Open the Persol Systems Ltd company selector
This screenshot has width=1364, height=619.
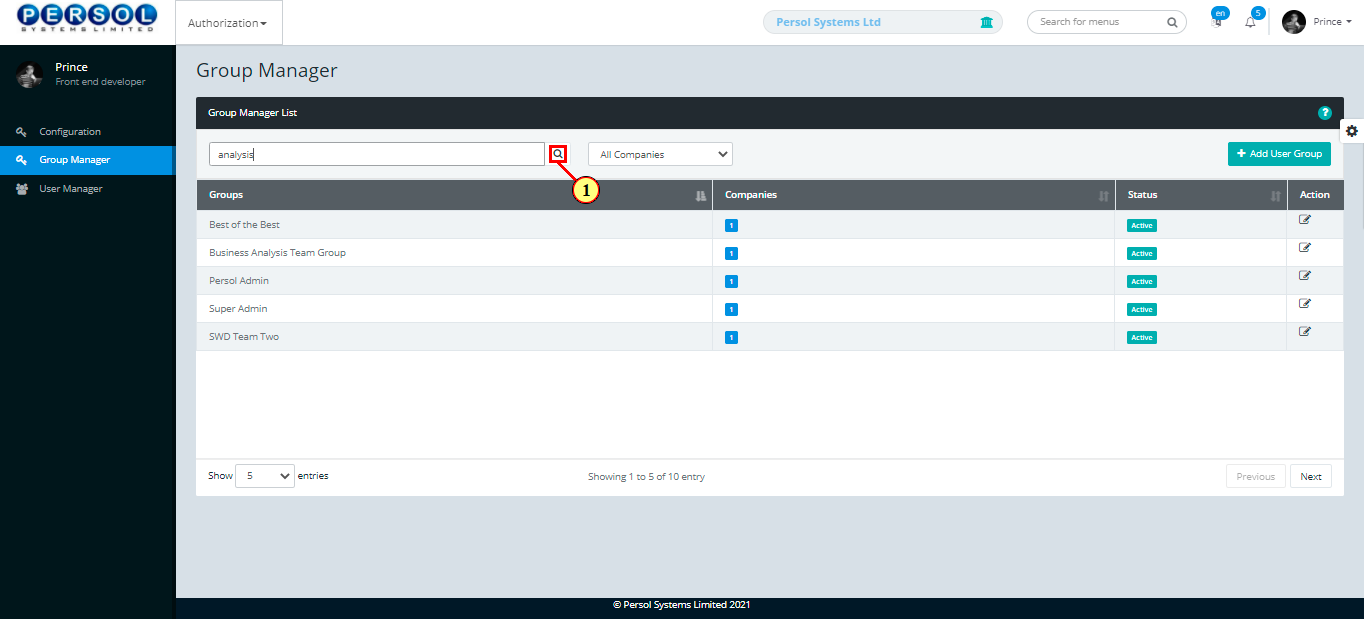click(884, 22)
